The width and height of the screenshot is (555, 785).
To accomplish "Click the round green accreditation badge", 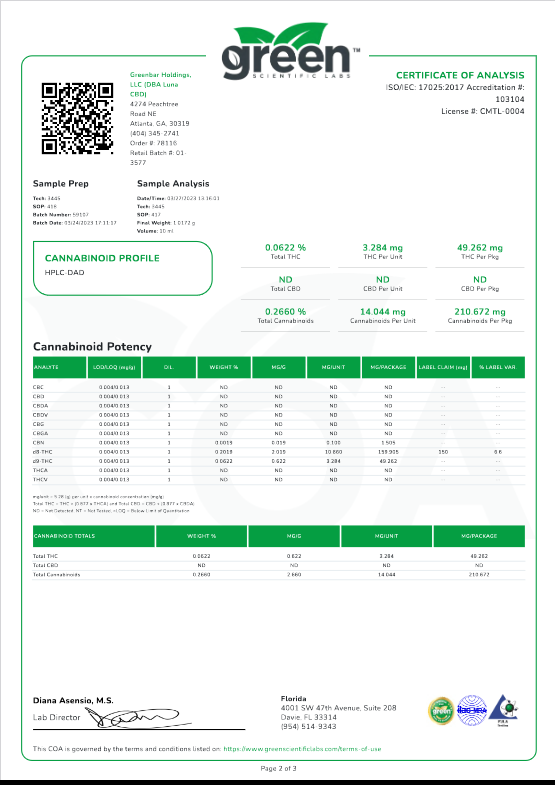I will click(x=441, y=710).
